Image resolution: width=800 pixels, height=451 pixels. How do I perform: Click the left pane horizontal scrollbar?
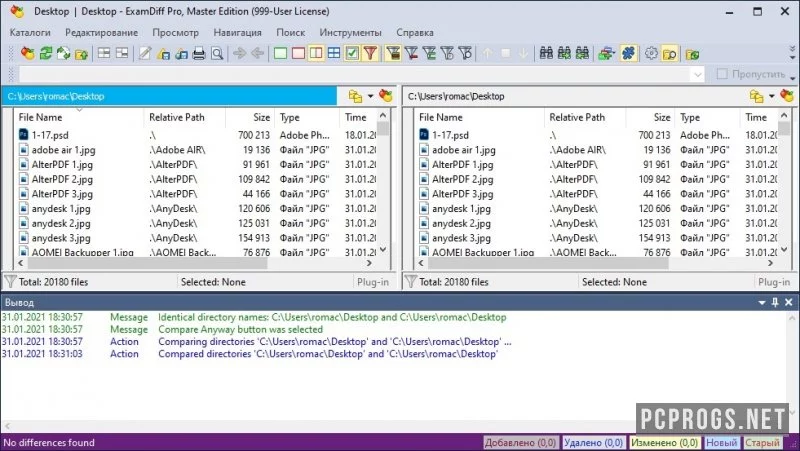(x=195, y=263)
